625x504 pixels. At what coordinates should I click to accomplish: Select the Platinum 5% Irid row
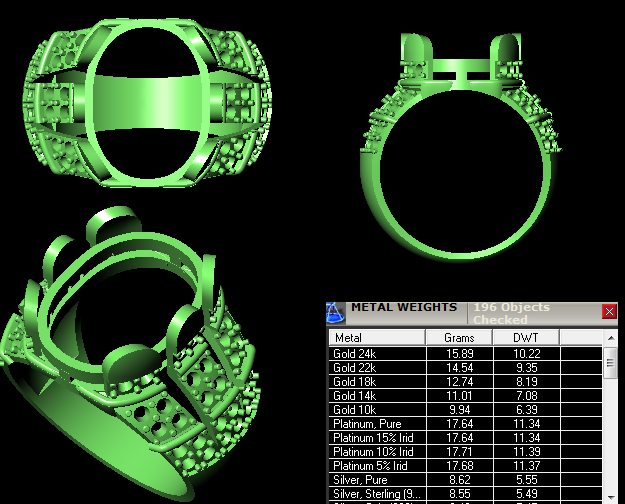coord(465,465)
